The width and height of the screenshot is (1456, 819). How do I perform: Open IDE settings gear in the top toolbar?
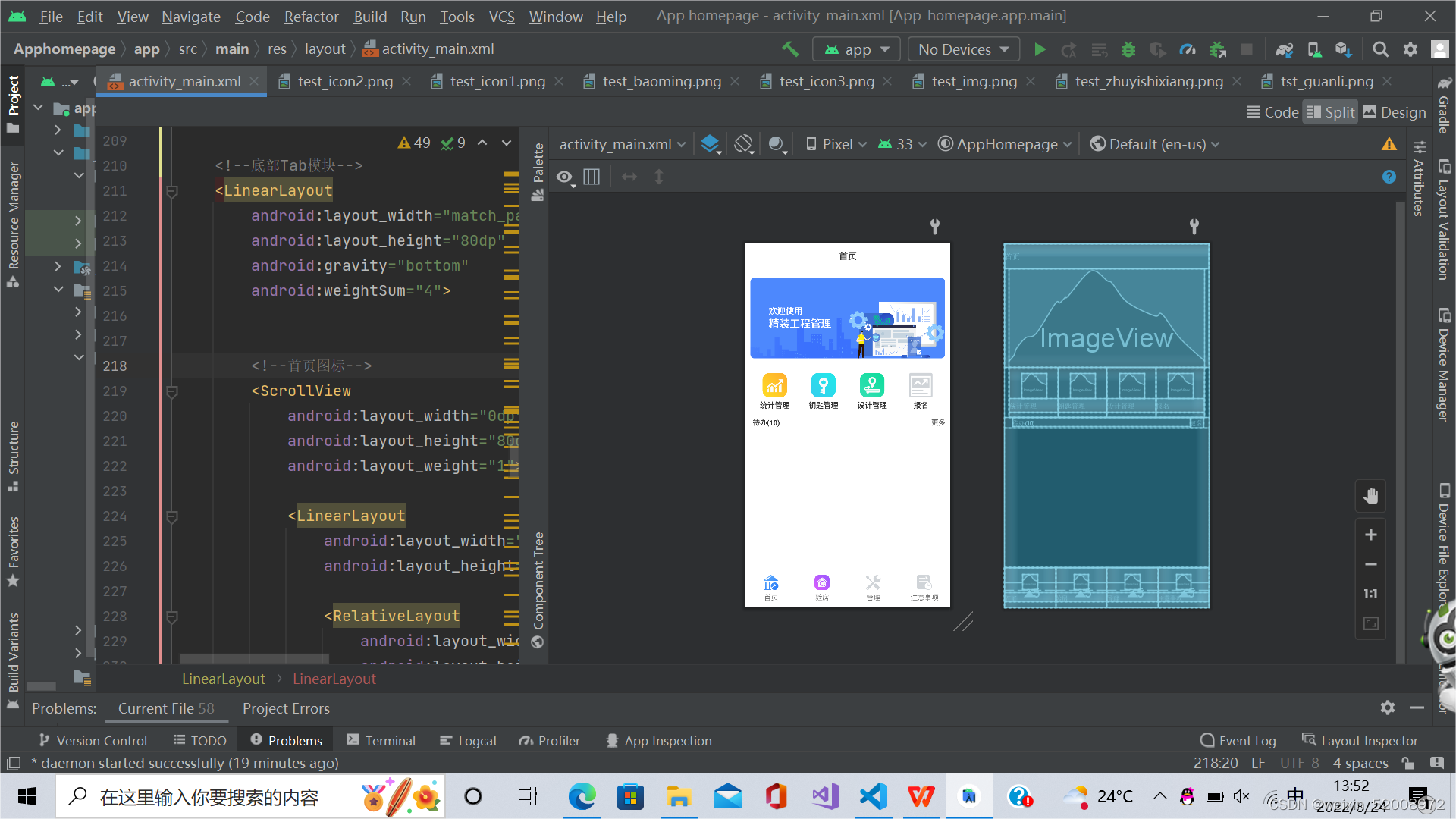1410,49
